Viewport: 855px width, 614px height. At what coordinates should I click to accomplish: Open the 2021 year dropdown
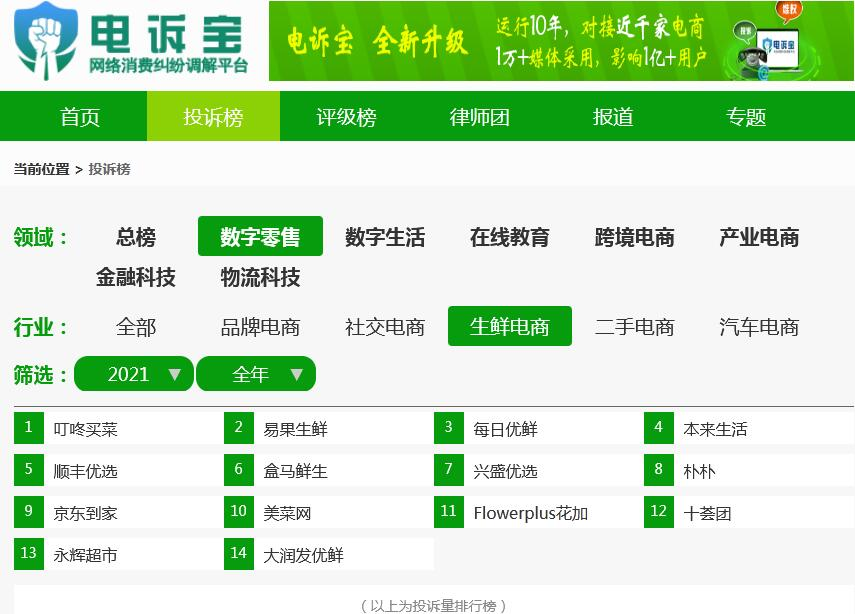(134, 374)
